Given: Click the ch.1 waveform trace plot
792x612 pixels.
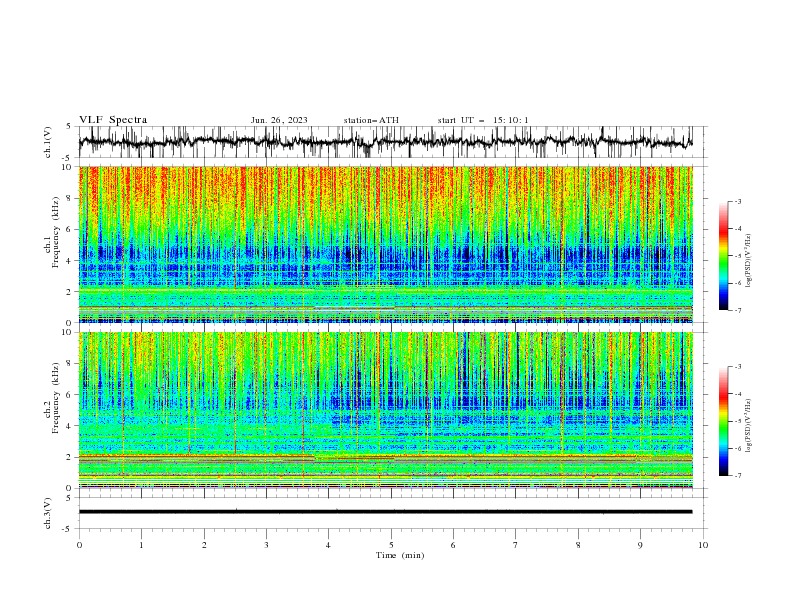Looking at the screenshot, I should [385, 142].
